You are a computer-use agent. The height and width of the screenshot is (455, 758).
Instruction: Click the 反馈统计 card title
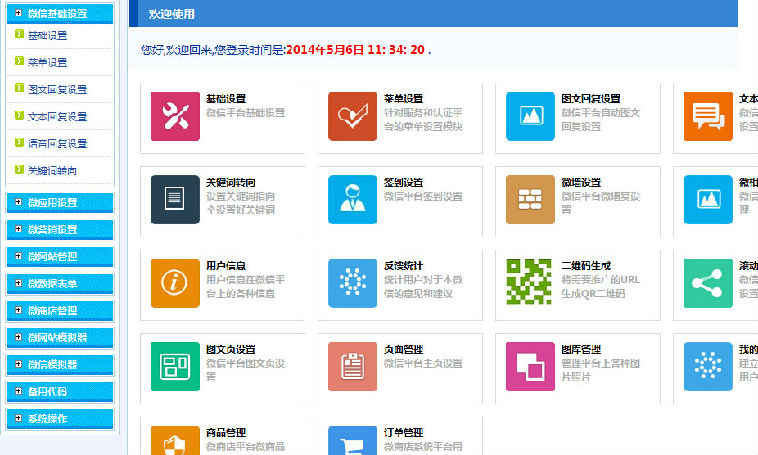pyautogui.click(x=404, y=266)
